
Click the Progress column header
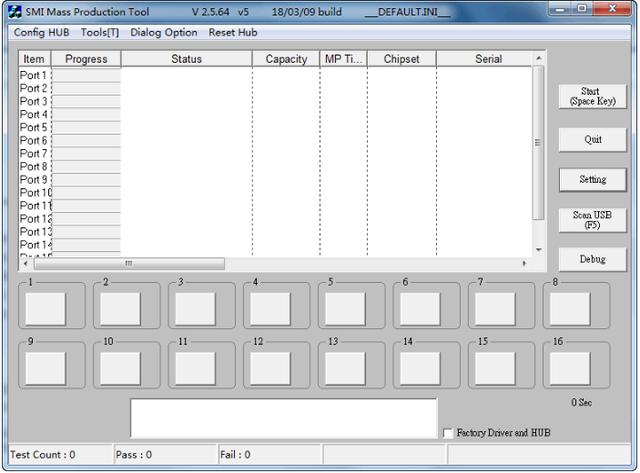(86, 59)
